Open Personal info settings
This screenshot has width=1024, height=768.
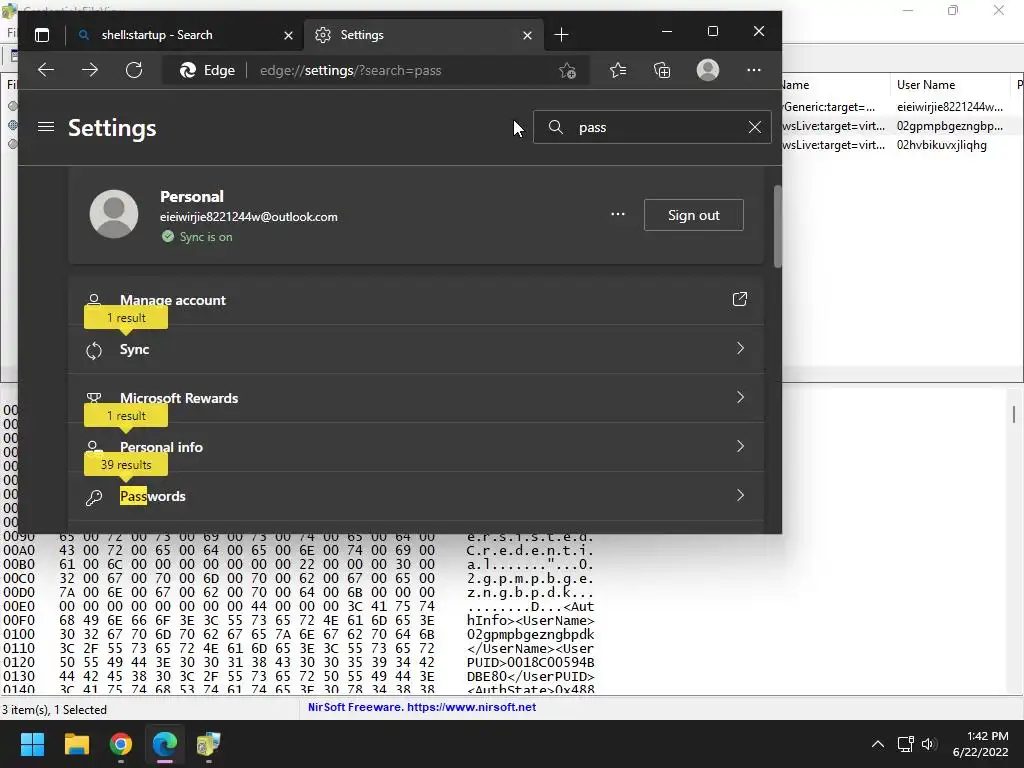coord(416,447)
